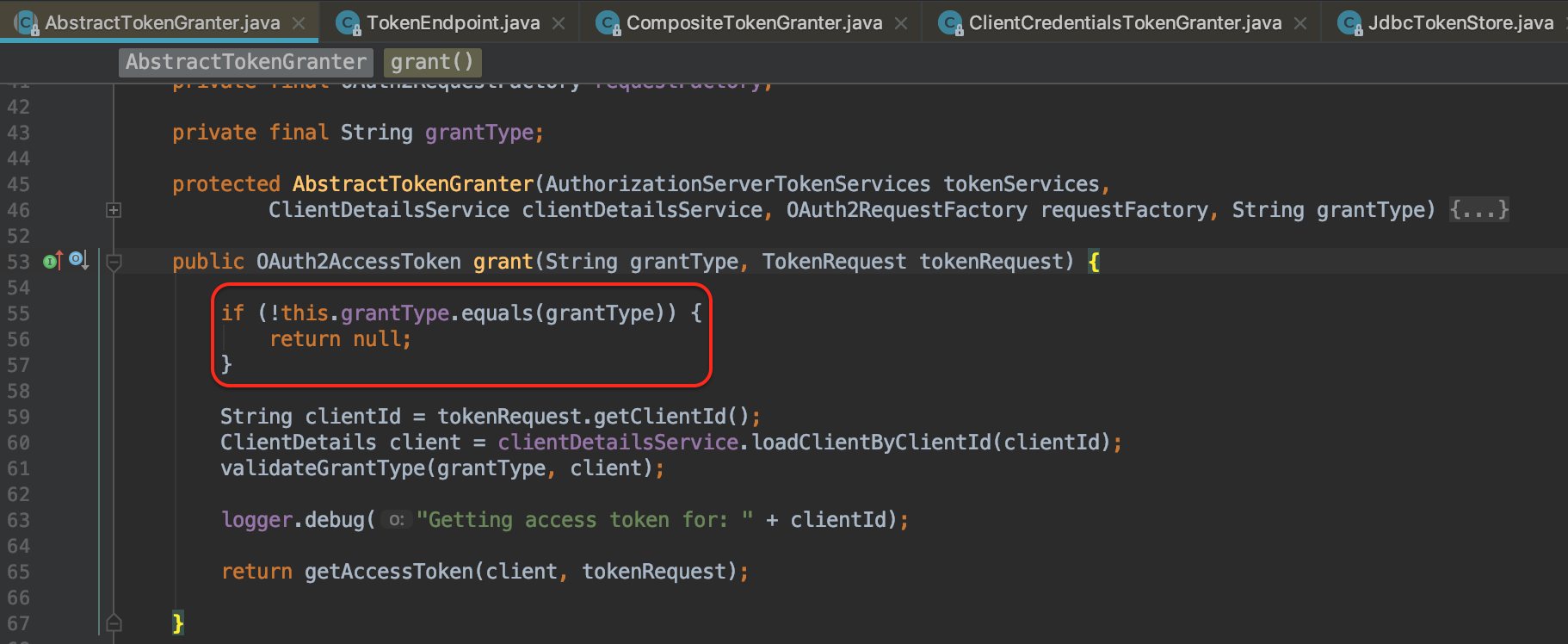Viewport: 1568px width, 644px height.
Task: Click the OAuth2AccessToken return type
Action: click(359, 262)
